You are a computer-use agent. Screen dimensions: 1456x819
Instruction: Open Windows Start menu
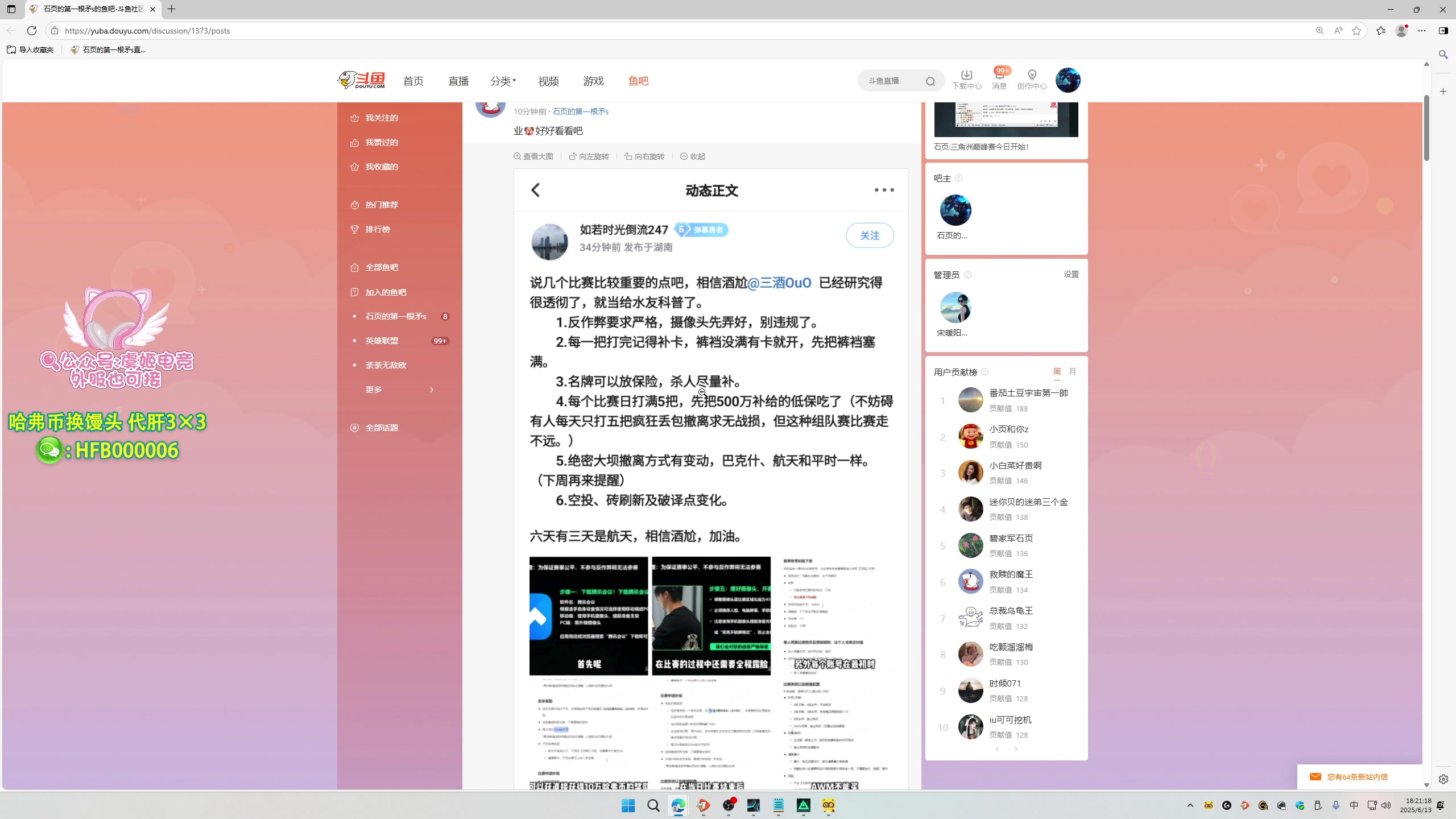click(x=628, y=805)
